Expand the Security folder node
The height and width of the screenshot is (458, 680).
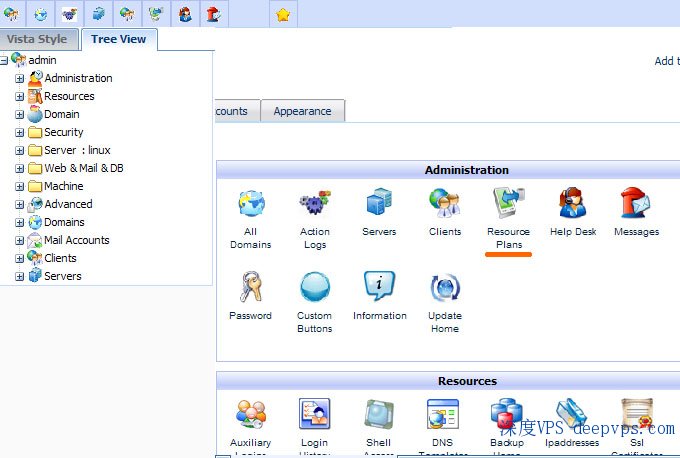tap(20, 132)
